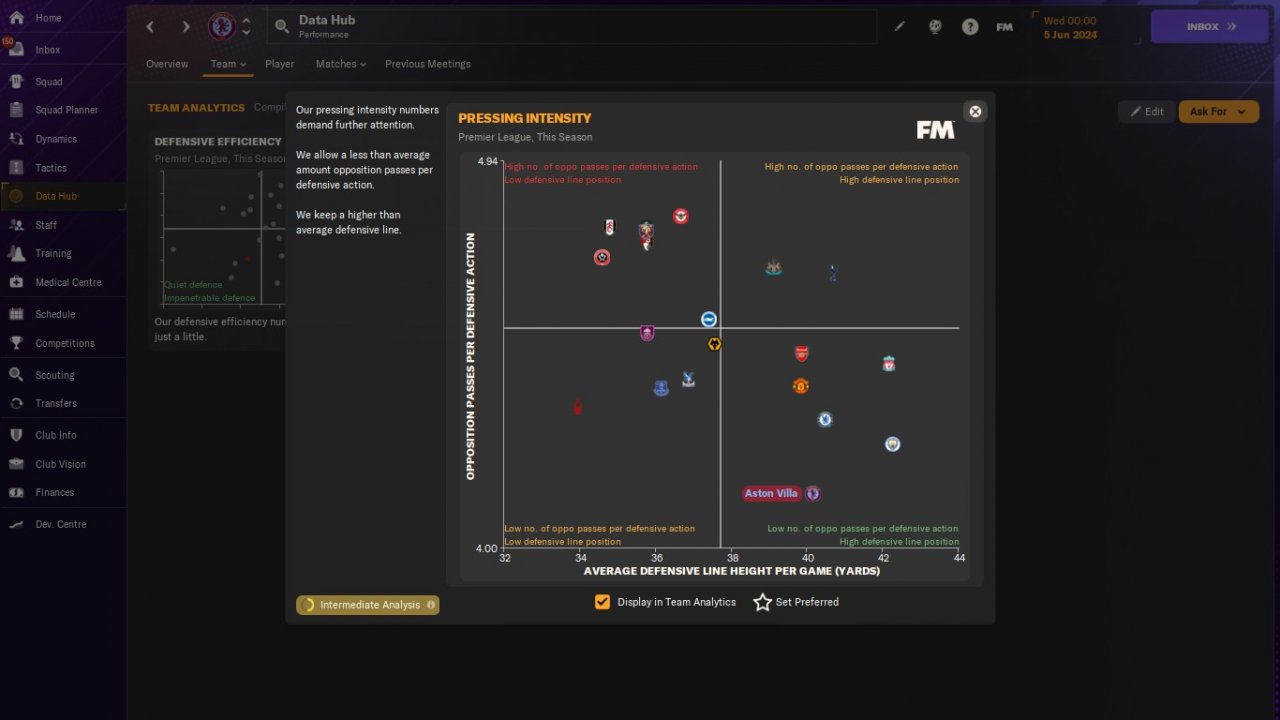Open the help question mark icon
Screen dimensions: 1280x720
970,27
